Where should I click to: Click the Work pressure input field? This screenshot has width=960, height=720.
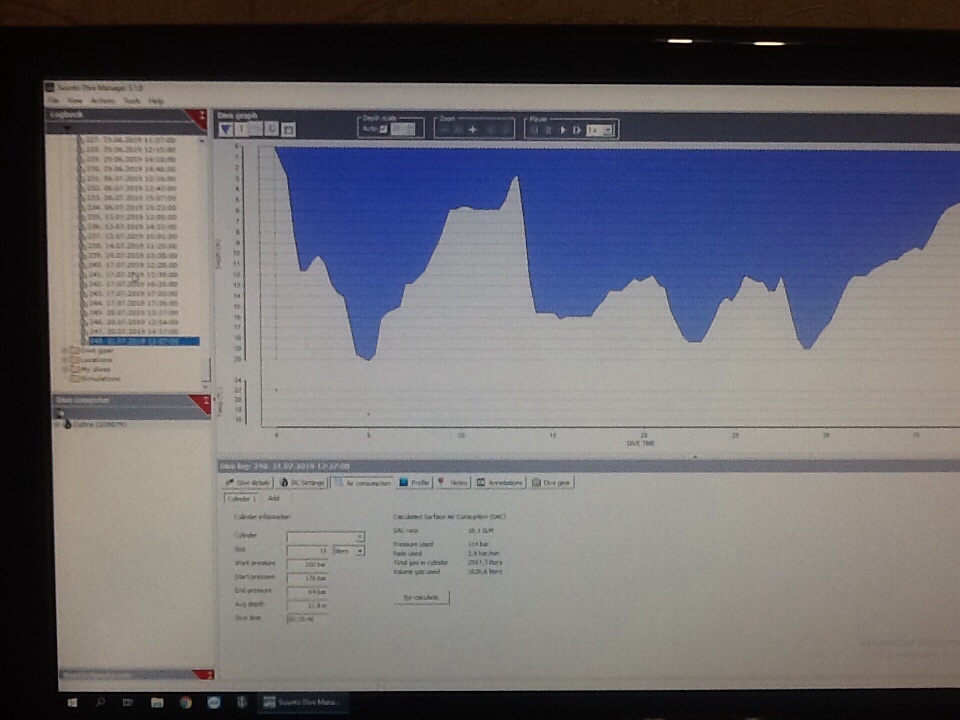tap(309, 564)
